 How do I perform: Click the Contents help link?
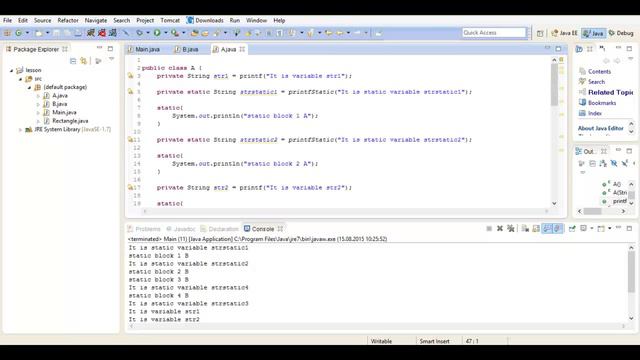pos(599,71)
